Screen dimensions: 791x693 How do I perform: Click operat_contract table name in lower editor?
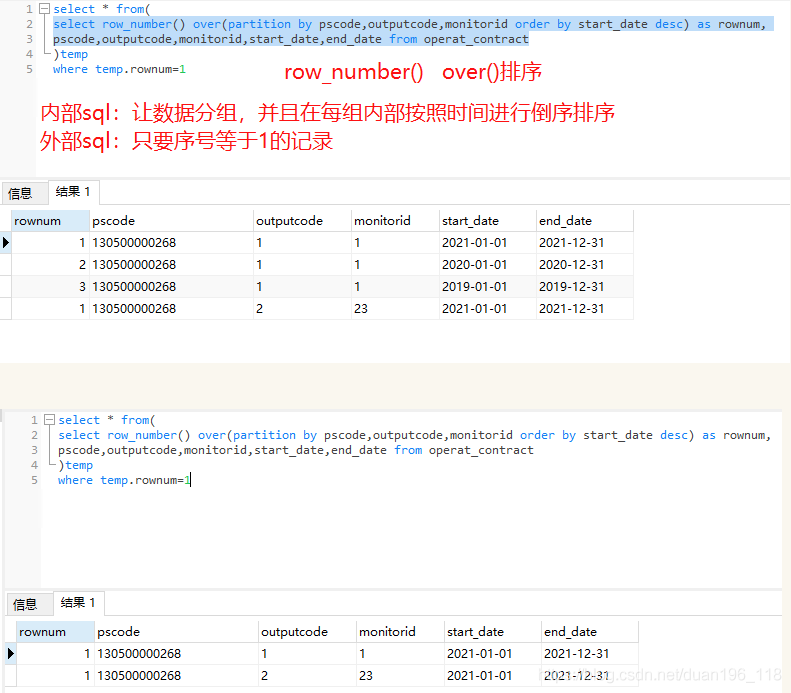pos(481,450)
